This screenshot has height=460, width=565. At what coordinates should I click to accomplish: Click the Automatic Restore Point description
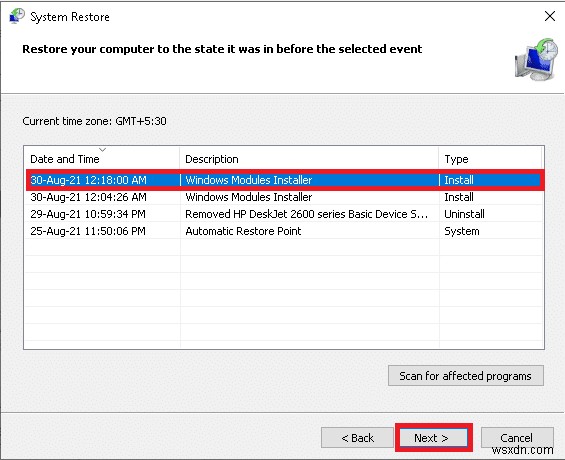click(x=243, y=231)
